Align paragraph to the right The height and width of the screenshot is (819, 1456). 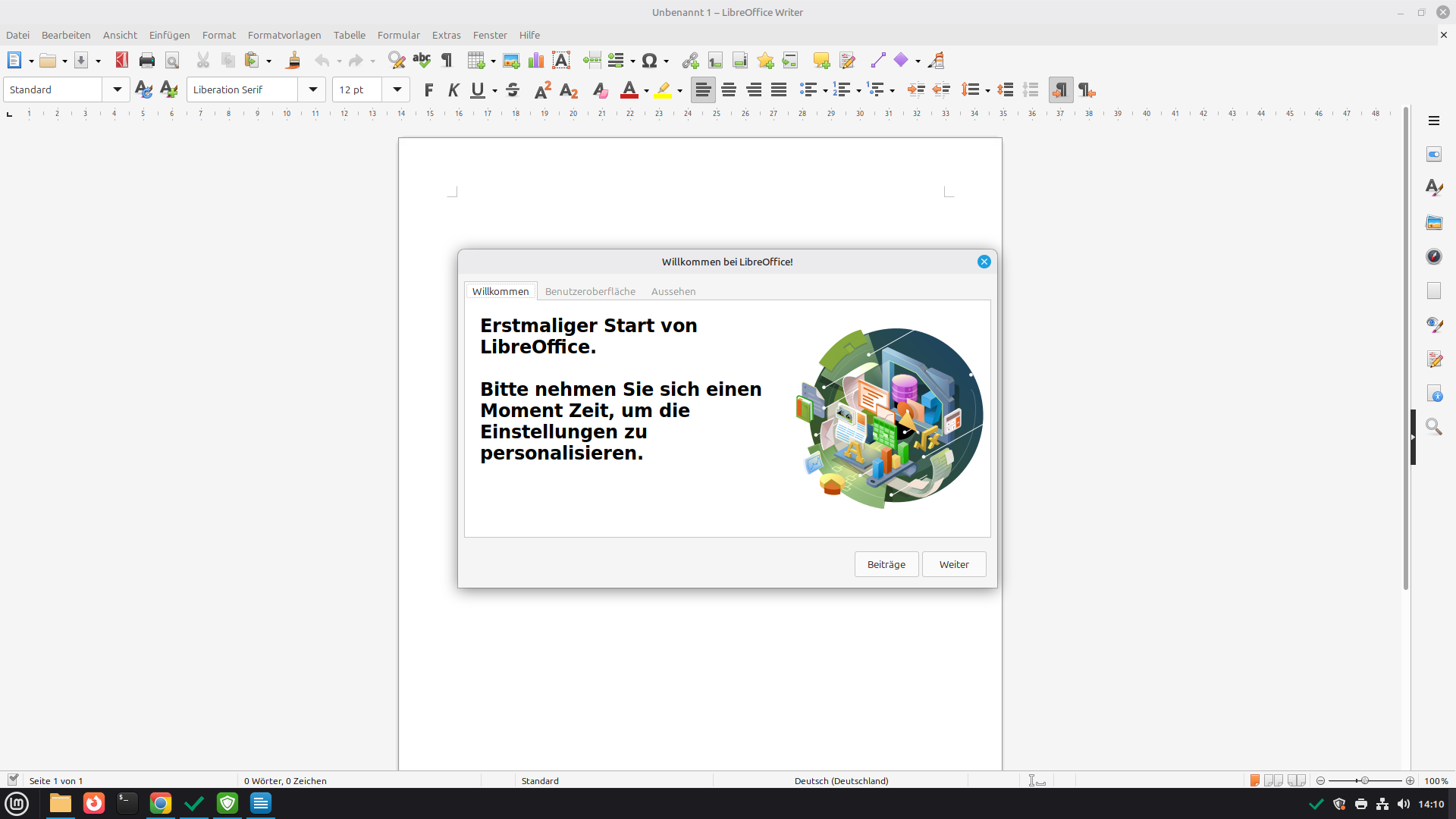(754, 90)
